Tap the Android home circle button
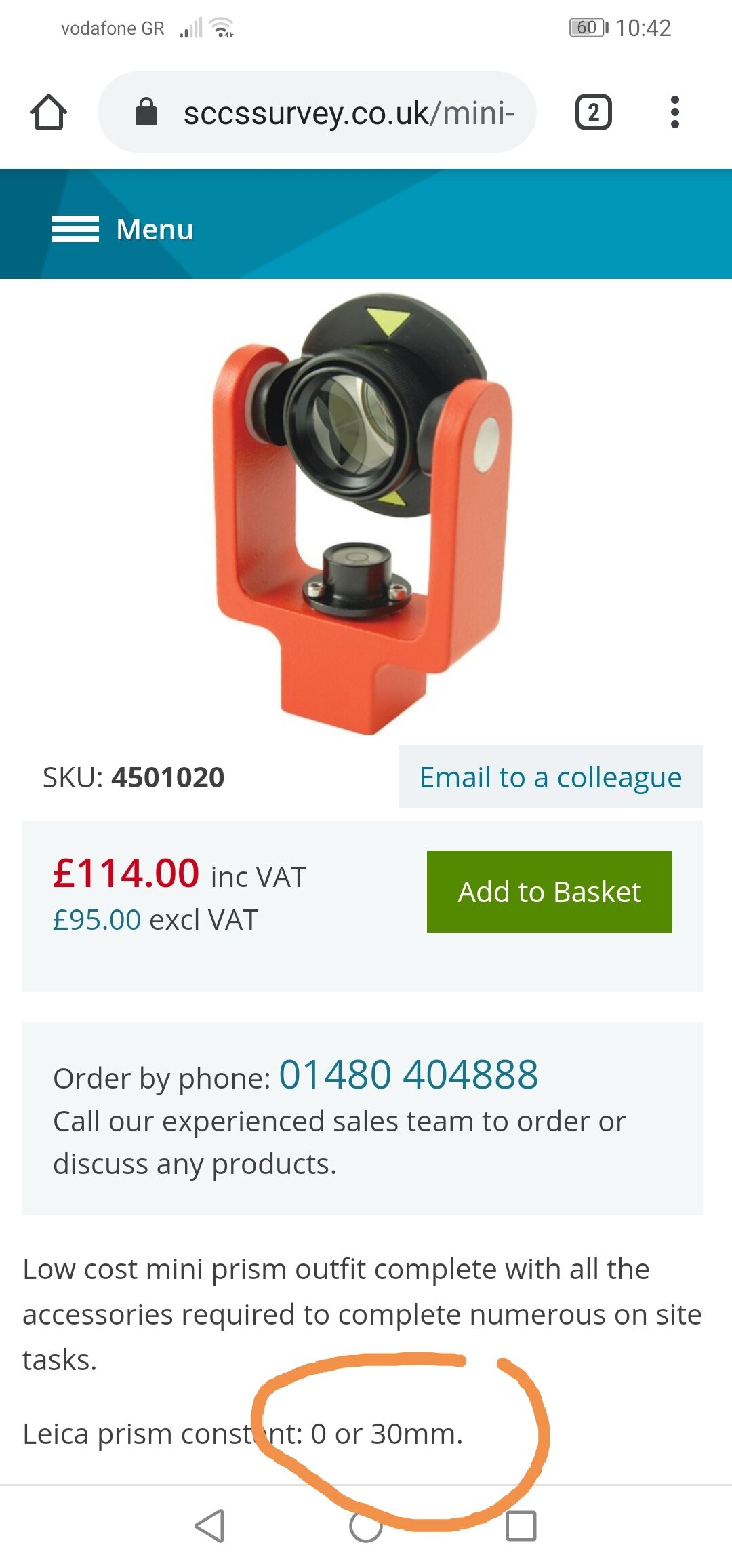Viewport: 732px width, 1568px height. click(x=366, y=1526)
